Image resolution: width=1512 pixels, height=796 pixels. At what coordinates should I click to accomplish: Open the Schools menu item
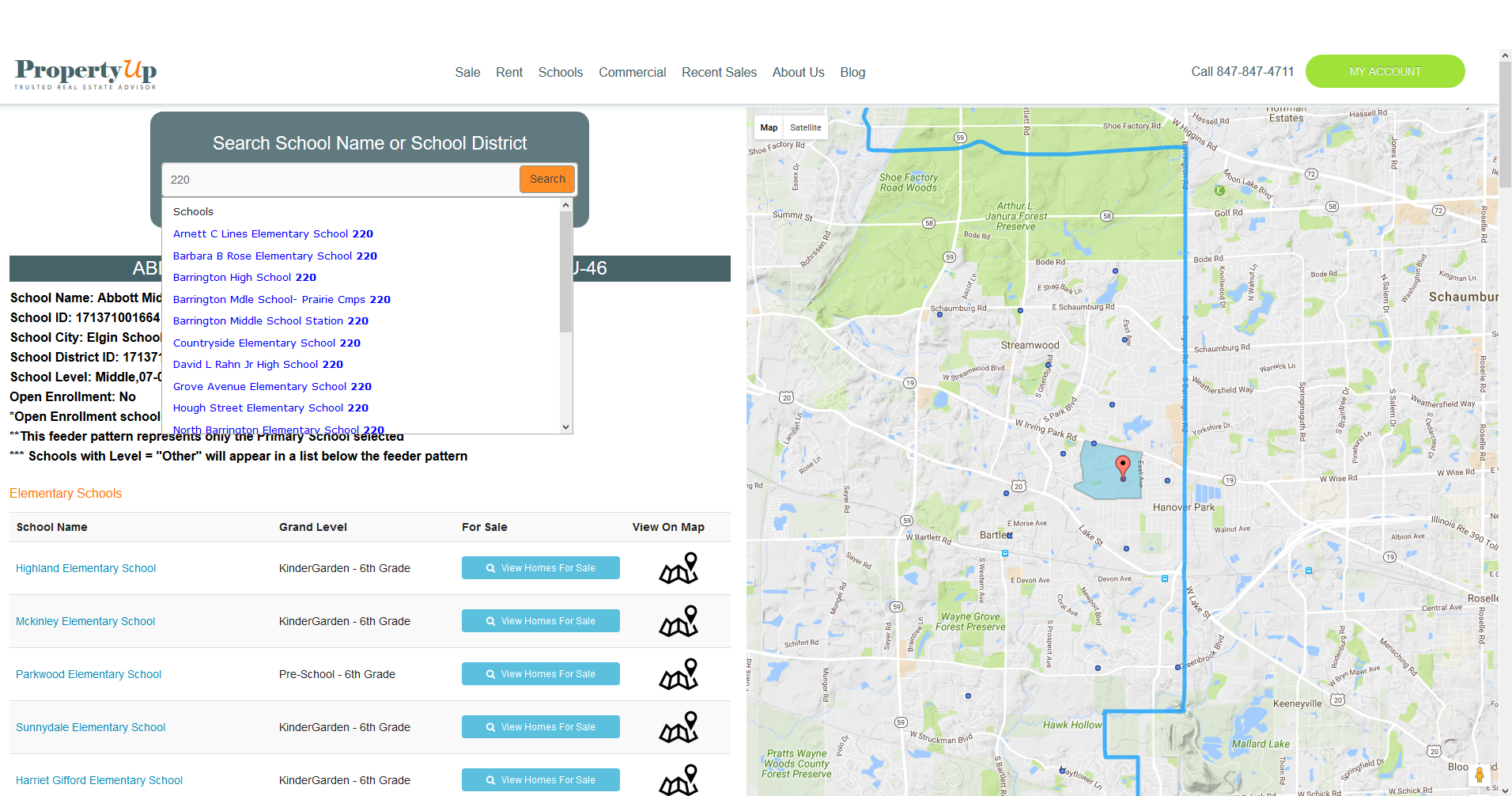pyautogui.click(x=560, y=72)
